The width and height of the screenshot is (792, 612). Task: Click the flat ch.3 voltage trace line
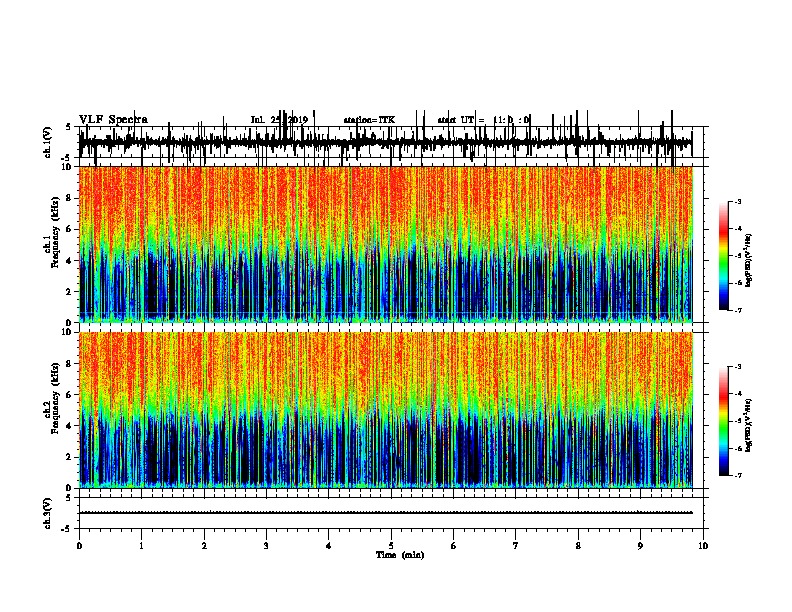[x=386, y=513]
